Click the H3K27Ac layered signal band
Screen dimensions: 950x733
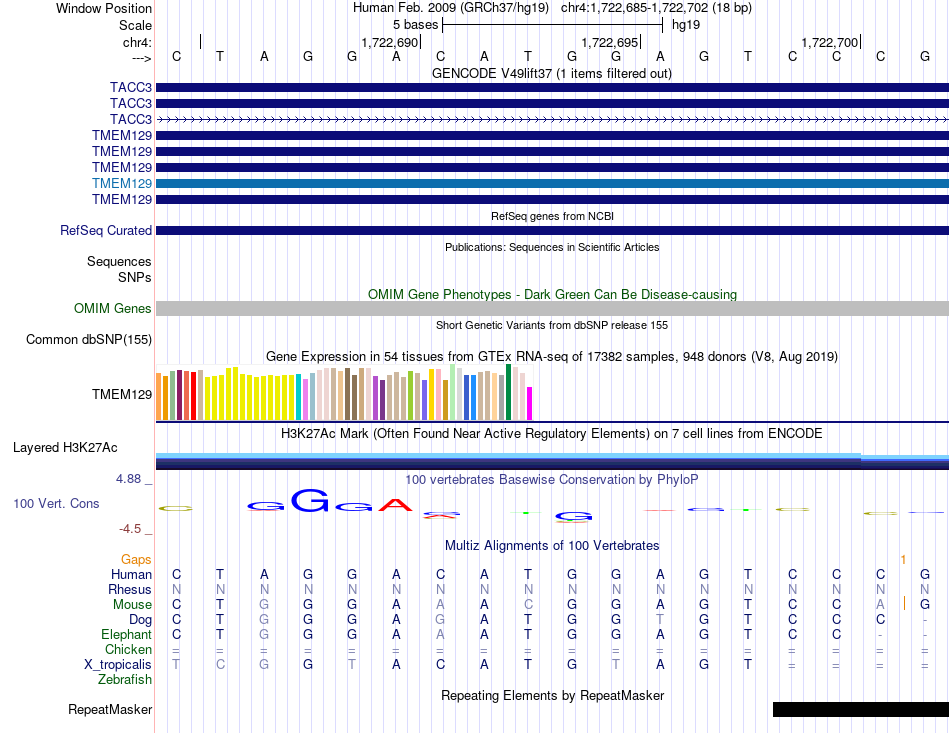[552, 462]
